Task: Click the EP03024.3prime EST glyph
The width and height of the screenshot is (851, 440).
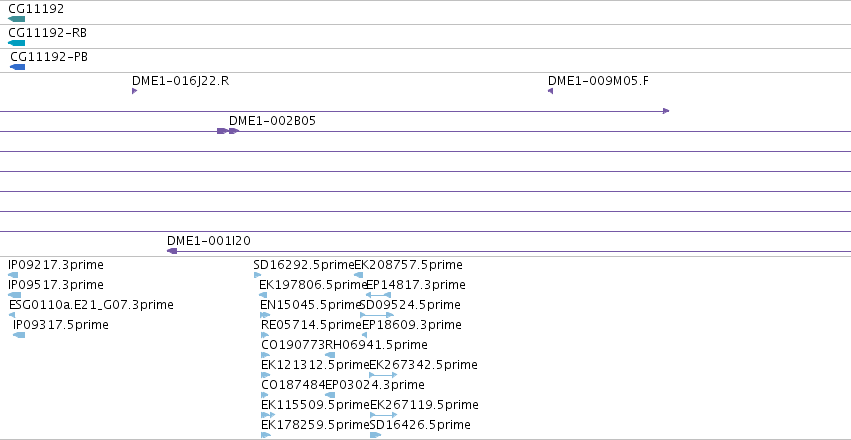Action: pos(330,395)
